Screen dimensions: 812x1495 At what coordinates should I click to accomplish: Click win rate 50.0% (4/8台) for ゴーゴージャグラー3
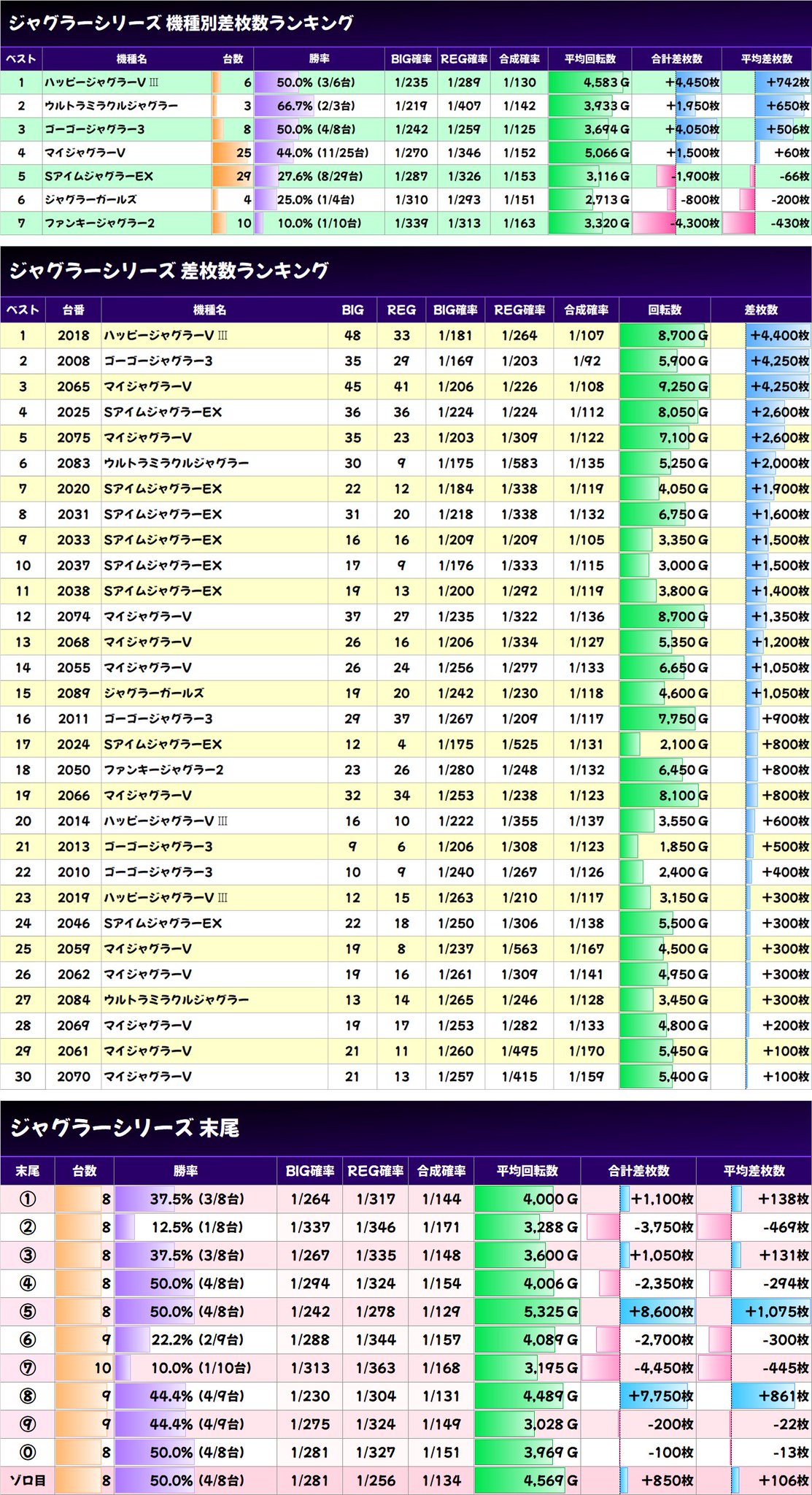click(x=316, y=129)
